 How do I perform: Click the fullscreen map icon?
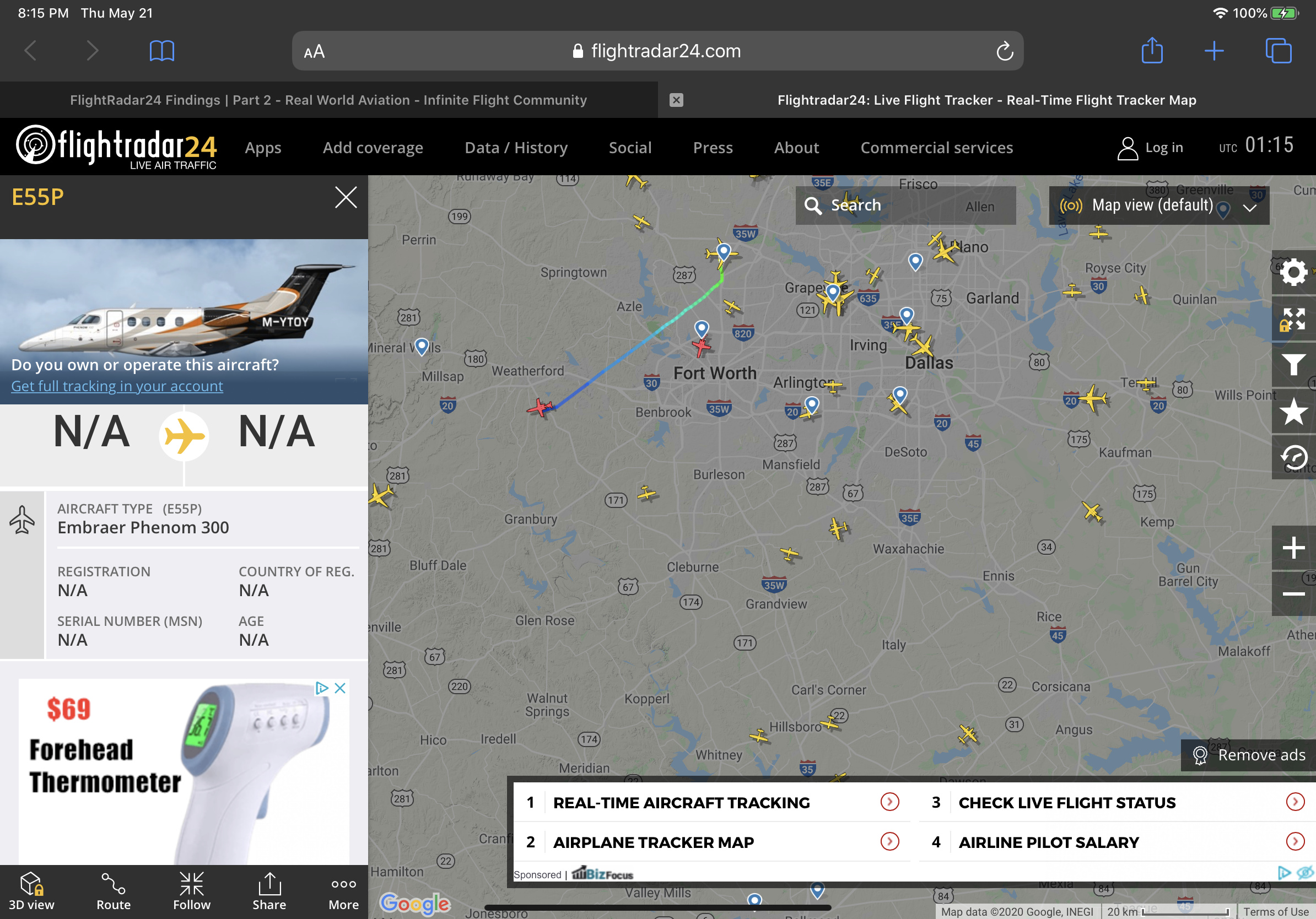(x=1293, y=319)
